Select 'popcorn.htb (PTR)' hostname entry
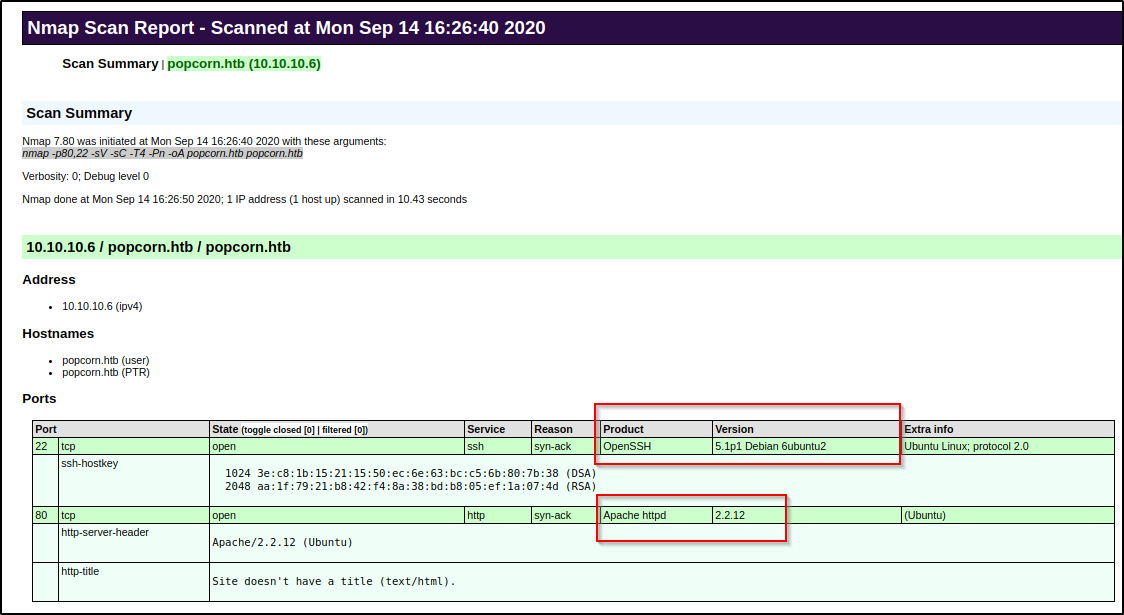Image resolution: width=1124 pixels, height=615 pixels. (105, 373)
